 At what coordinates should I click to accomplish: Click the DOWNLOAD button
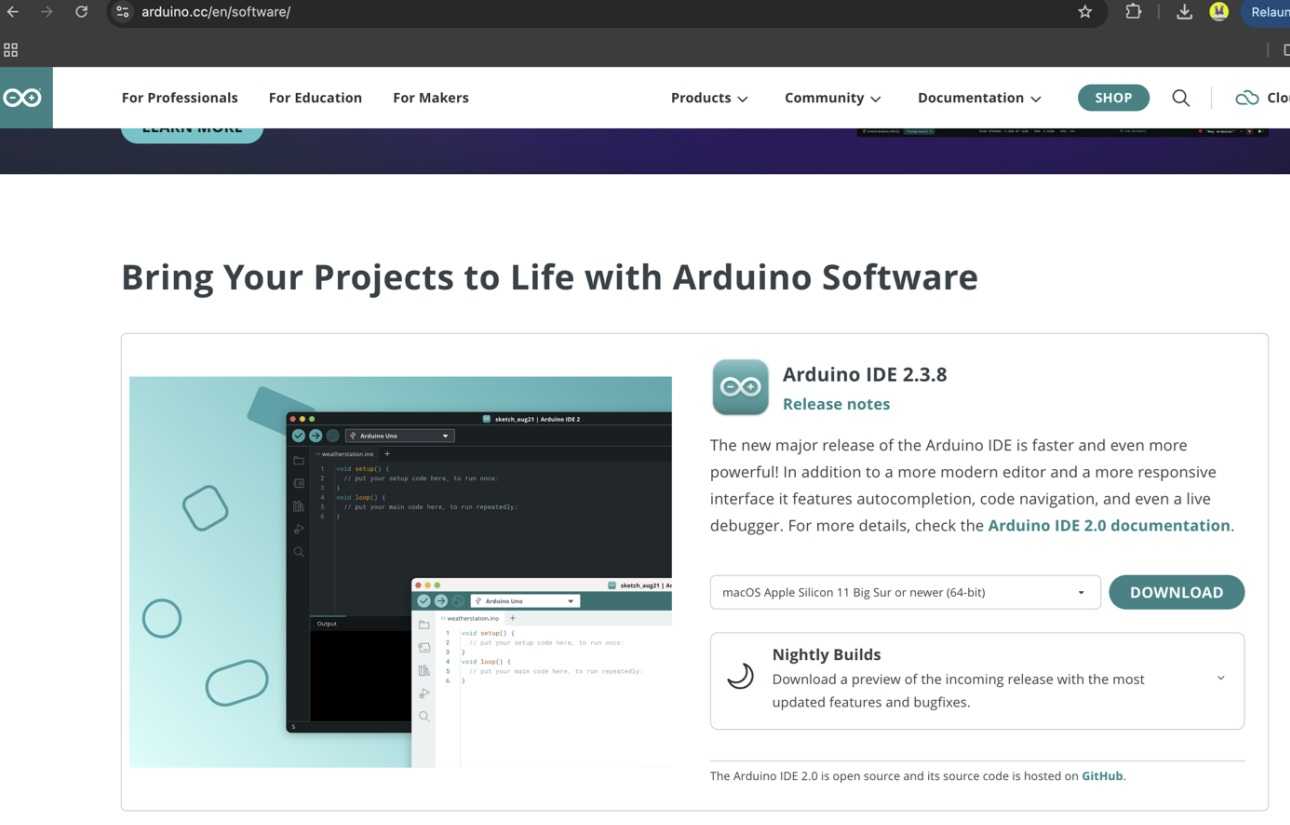(x=1177, y=592)
